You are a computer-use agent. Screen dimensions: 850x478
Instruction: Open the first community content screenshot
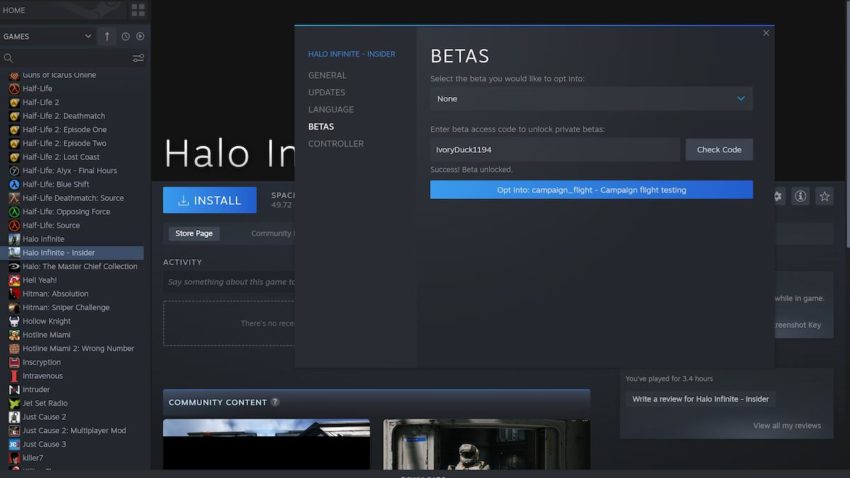click(x=266, y=444)
